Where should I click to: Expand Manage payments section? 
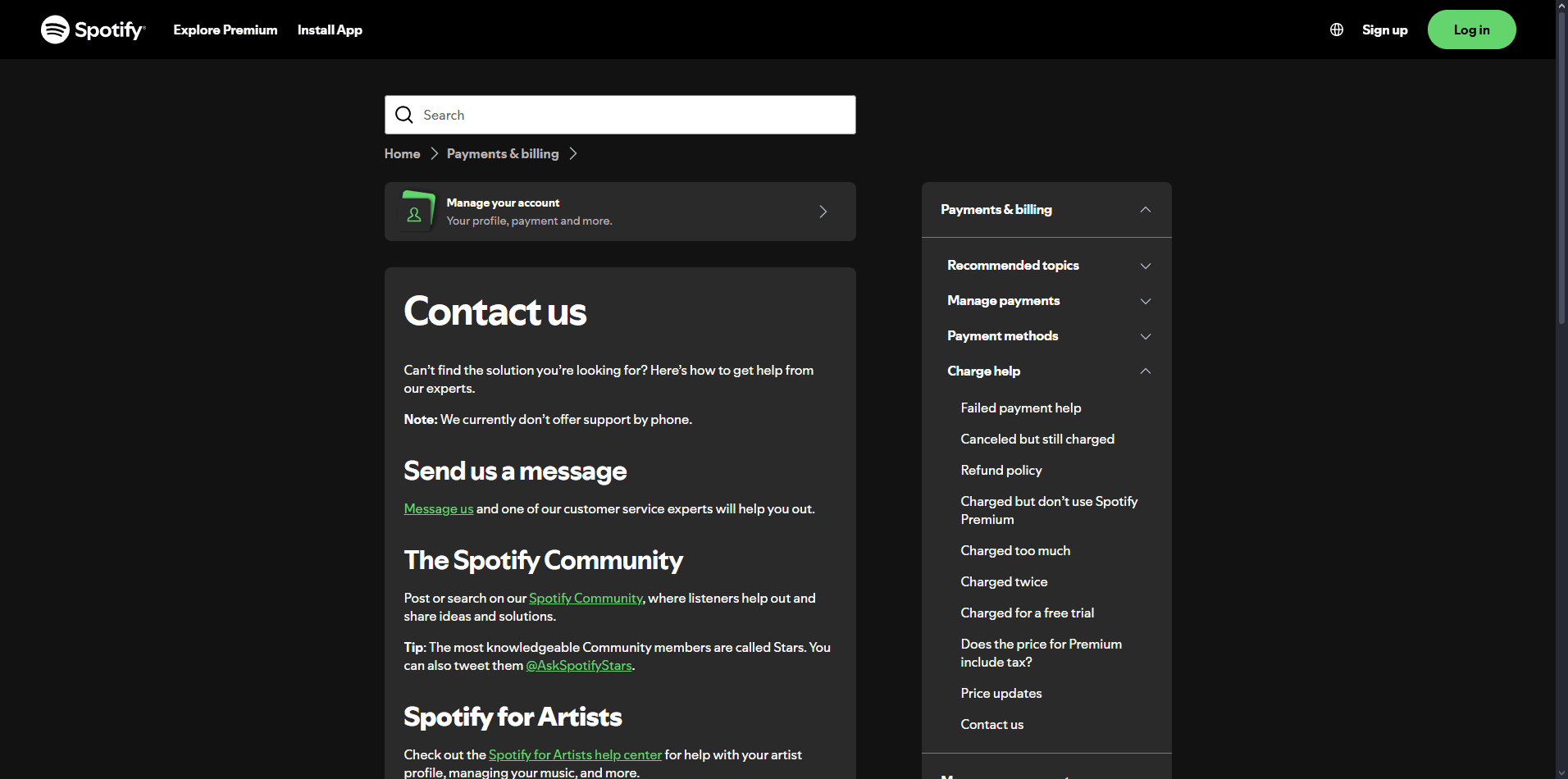1146,301
